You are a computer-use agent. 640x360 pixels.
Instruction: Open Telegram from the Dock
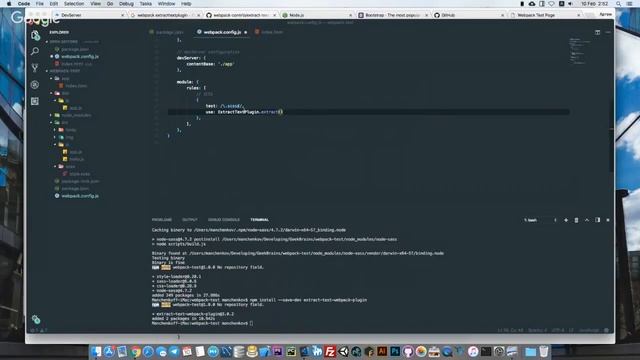click(x=174, y=351)
